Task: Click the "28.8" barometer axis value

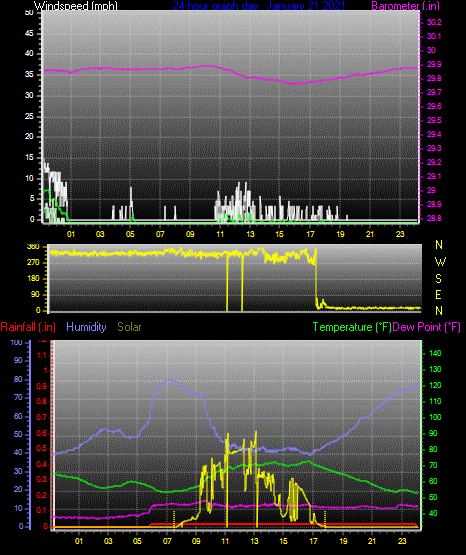Action: tap(434, 218)
